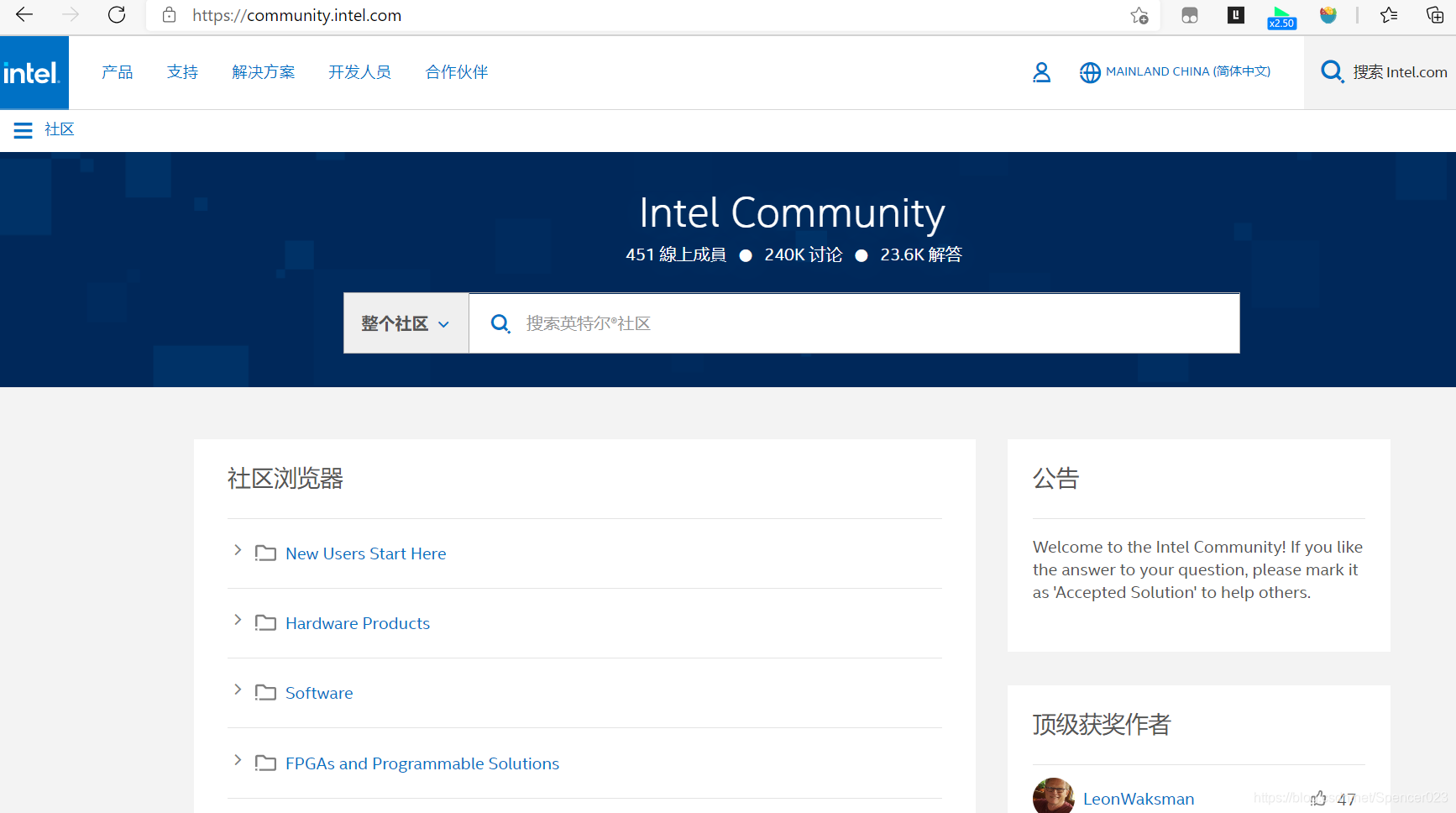
Task: Open the favorites list icon
Action: [1389, 15]
